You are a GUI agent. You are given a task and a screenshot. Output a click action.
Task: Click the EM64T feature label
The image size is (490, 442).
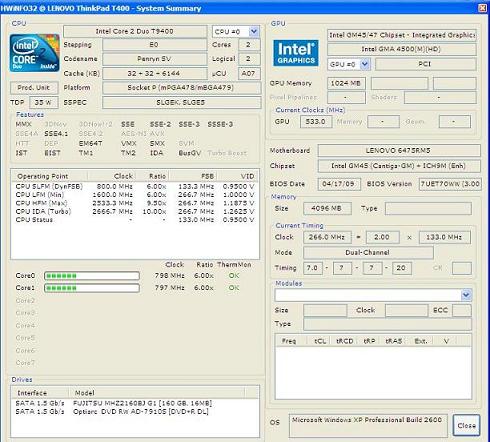pyautogui.click(x=91, y=143)
